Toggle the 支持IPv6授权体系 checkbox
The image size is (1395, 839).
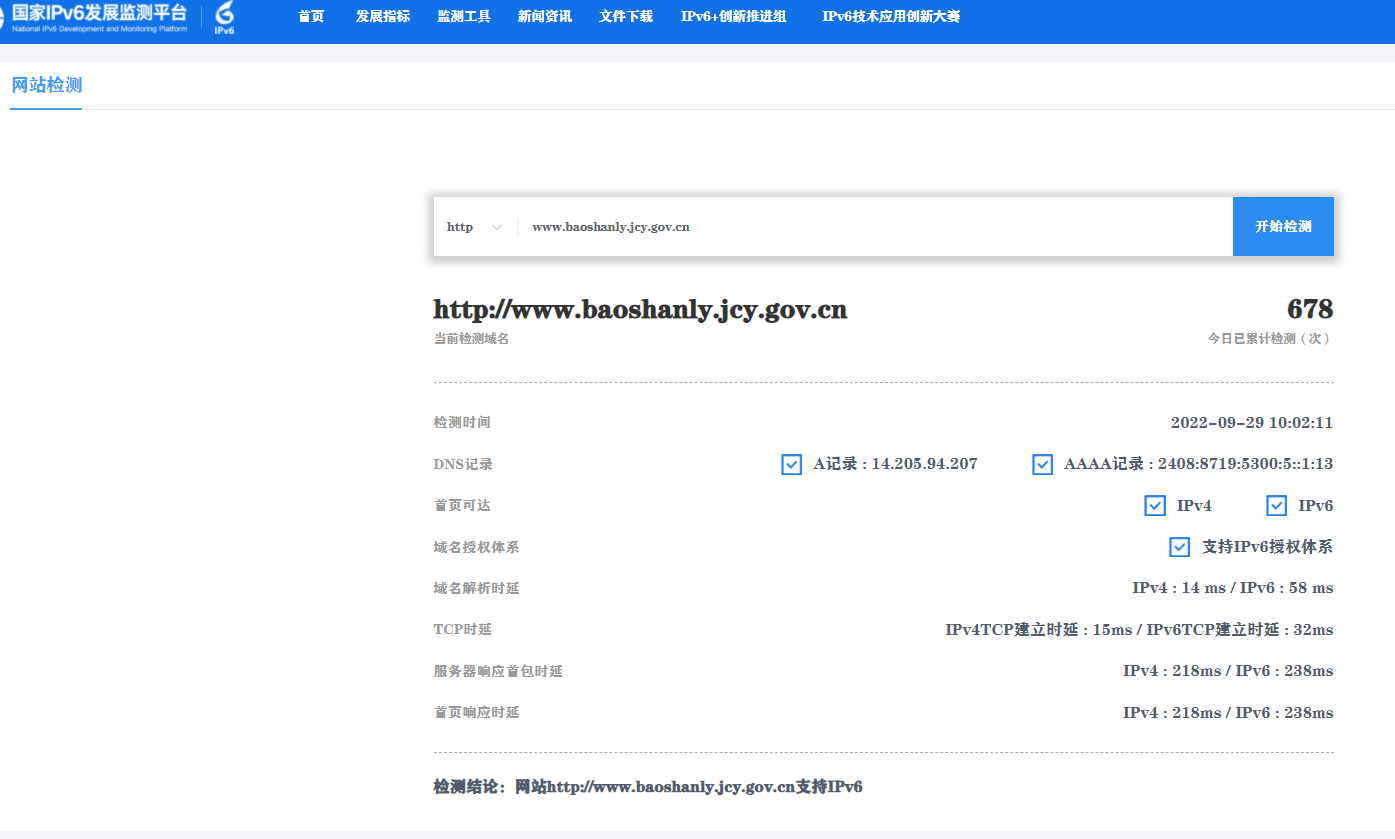1180,547
